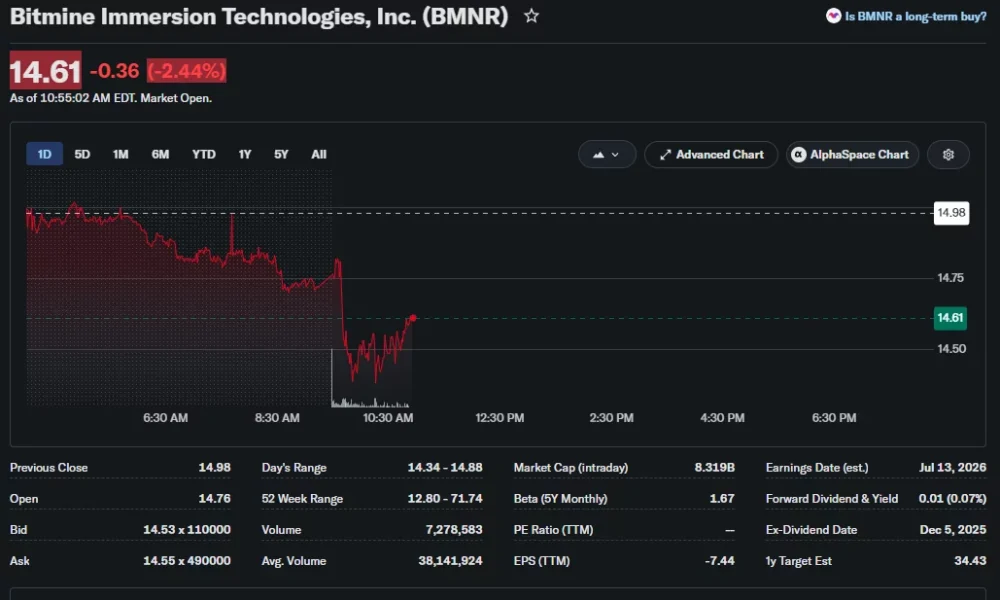Click the Ask value 14.55 x 490000
Viewport: 1000px width, 600px height.
[x=187, y=560]
